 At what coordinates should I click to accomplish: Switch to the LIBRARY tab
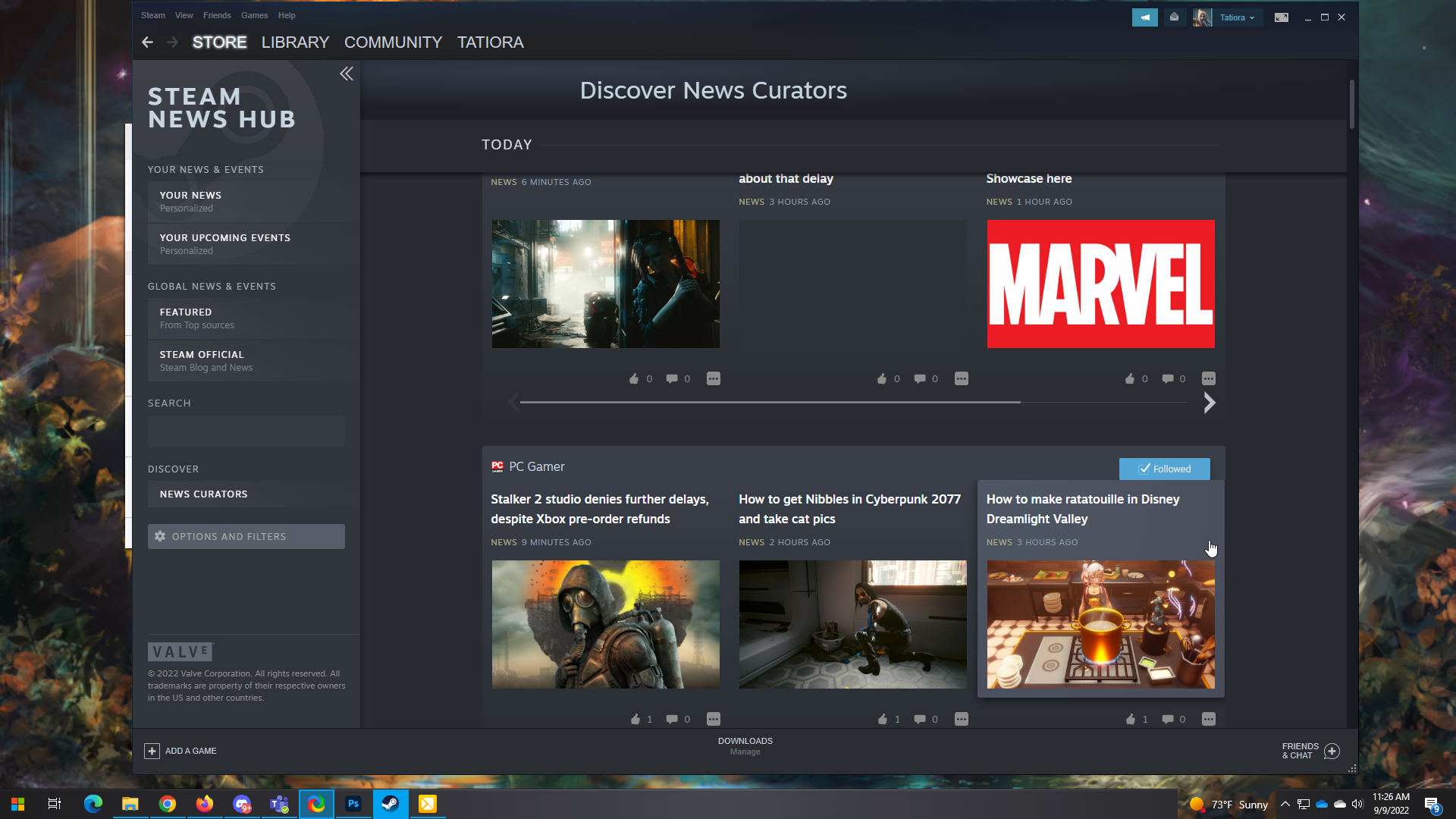[x=295, y=42]
